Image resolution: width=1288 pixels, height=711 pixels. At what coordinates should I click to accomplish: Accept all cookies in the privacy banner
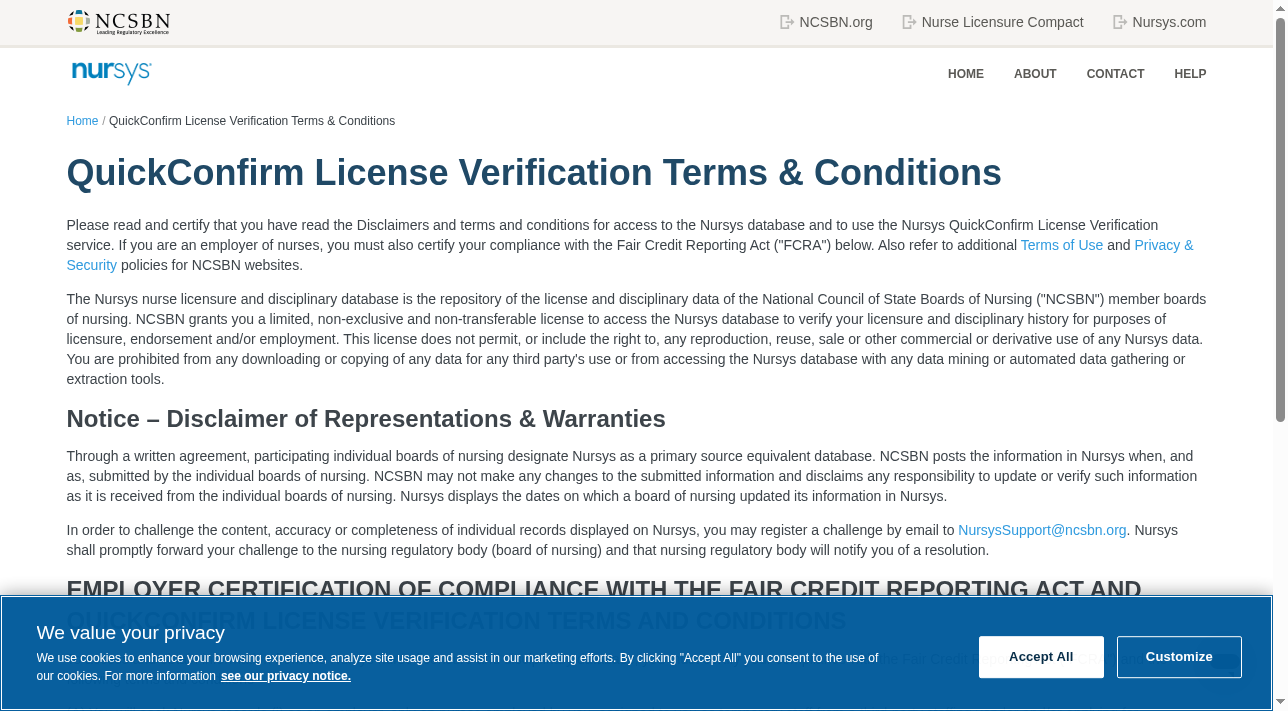click(1041, 657)
